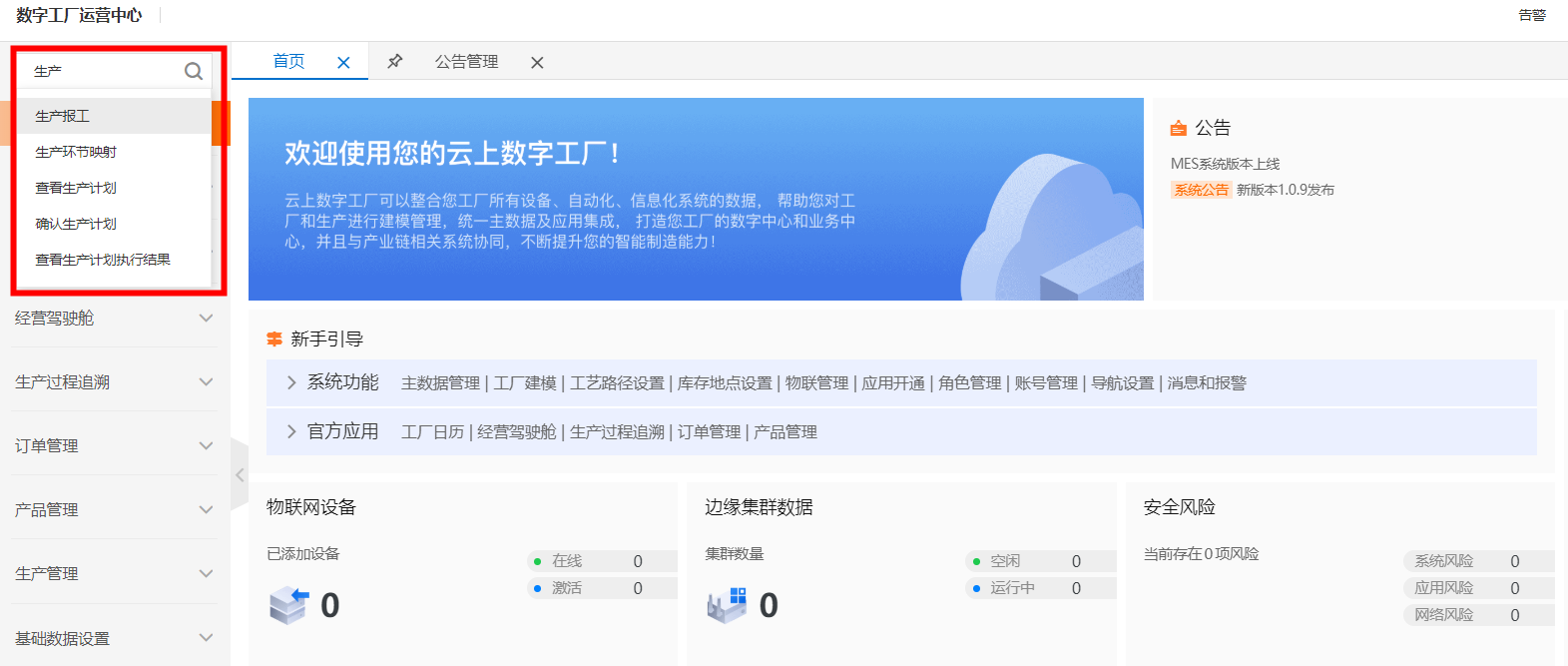Click the search magnifier icon
The width and height of the screenshot is (1568, 666).
[x=194, y=71]
